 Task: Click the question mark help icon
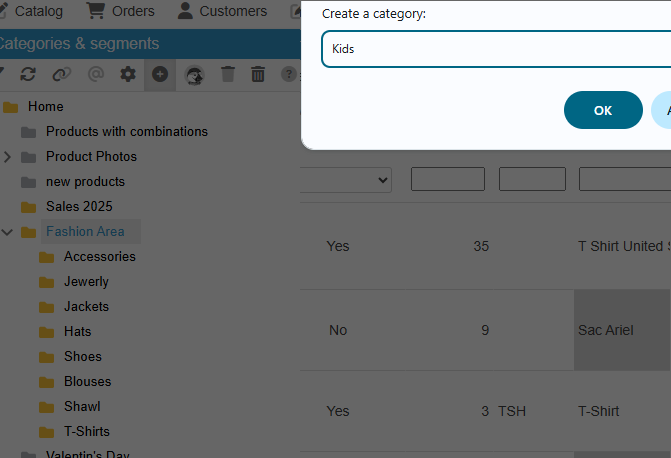[289, 74]
